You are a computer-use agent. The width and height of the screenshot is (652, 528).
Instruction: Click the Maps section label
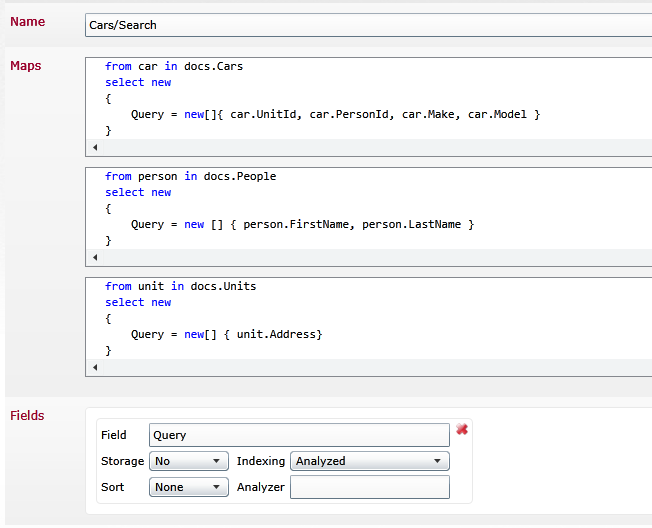click(26, 66)
